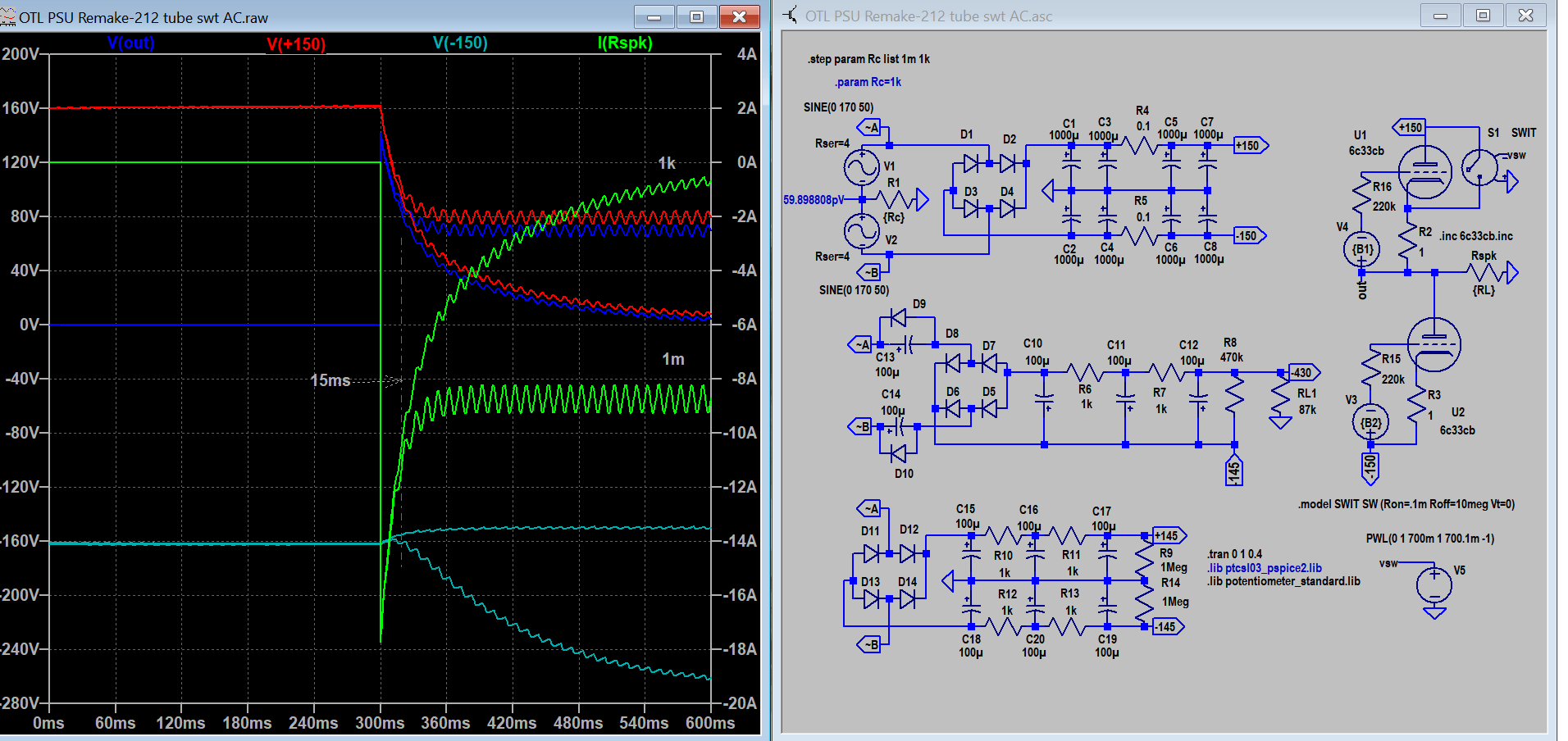The width and height of the screenshot is (1568, 741).
Task: Click the +145 net label flag
Action: click(1169, 535)
